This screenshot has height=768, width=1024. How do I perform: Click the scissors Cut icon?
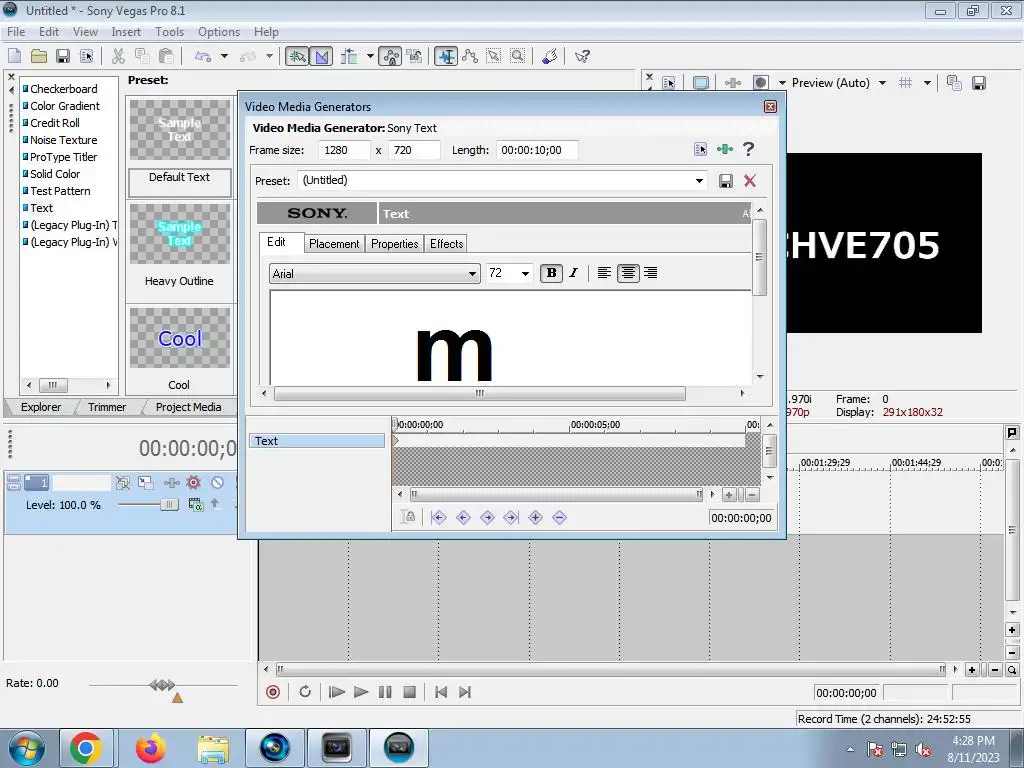118,56
